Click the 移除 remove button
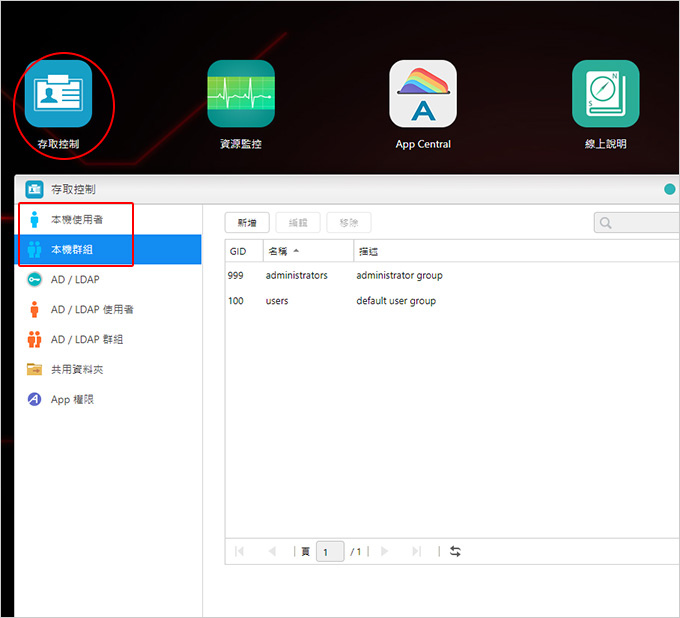The width and height of the screenshot is (680, 618). coord(349,222)
